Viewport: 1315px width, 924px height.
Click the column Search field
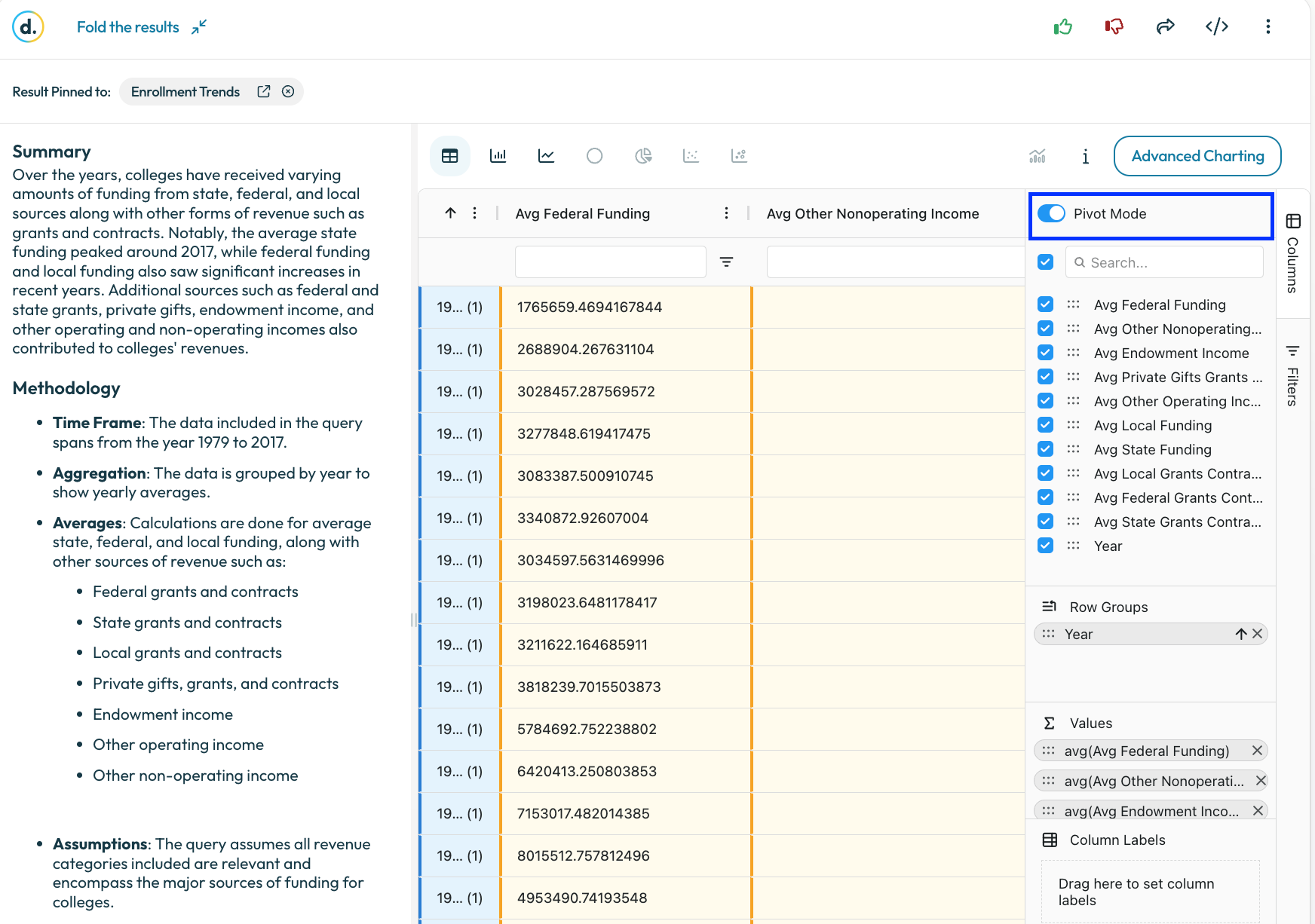pyautogui.click(x=1164, y=262)
